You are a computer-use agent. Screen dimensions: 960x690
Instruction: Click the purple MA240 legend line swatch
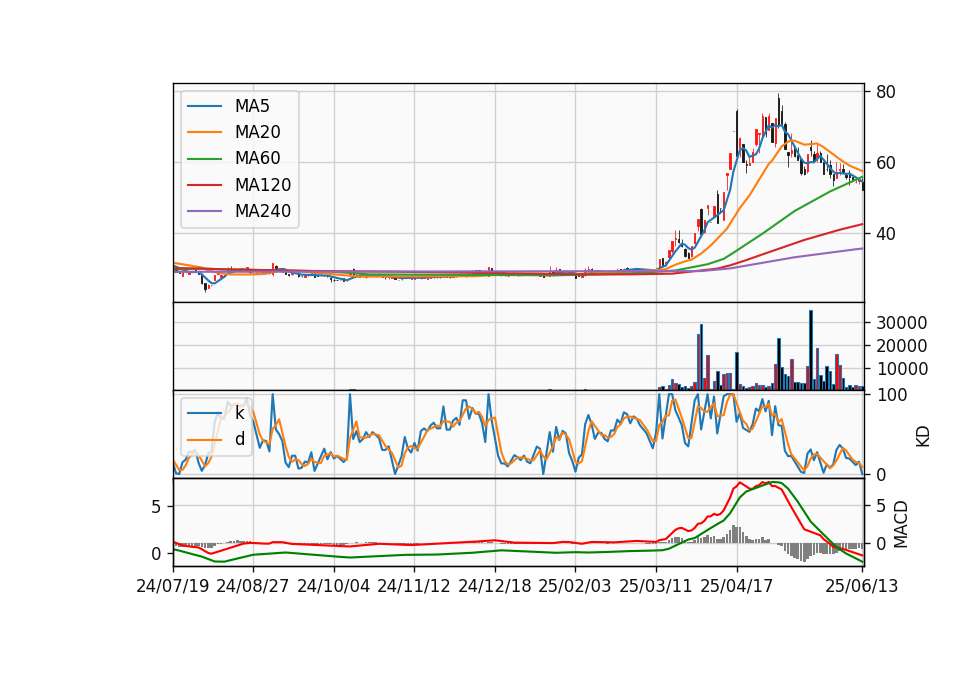coord(204,211)
